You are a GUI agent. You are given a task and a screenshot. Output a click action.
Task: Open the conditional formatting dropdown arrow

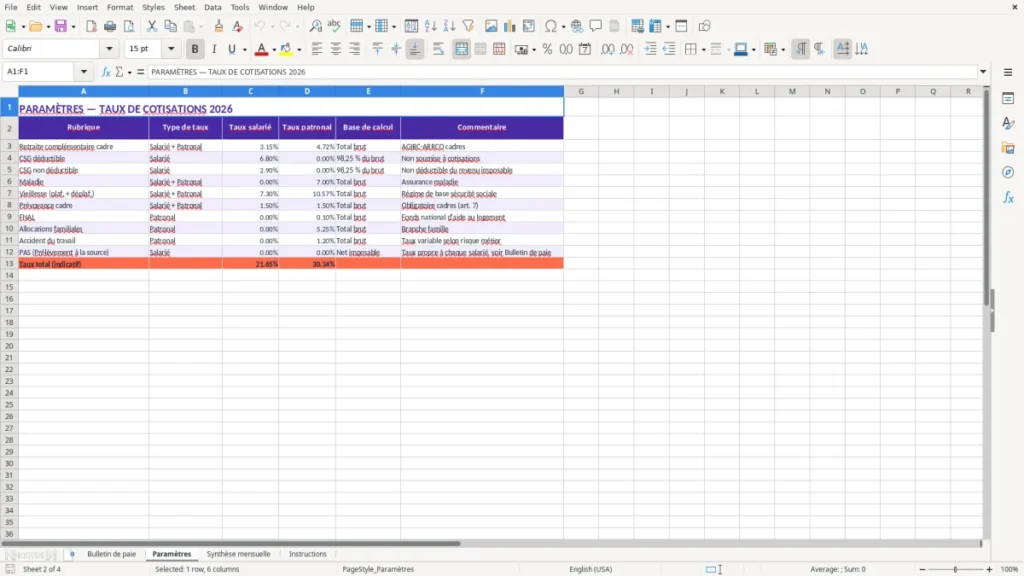tap(783, 50)
